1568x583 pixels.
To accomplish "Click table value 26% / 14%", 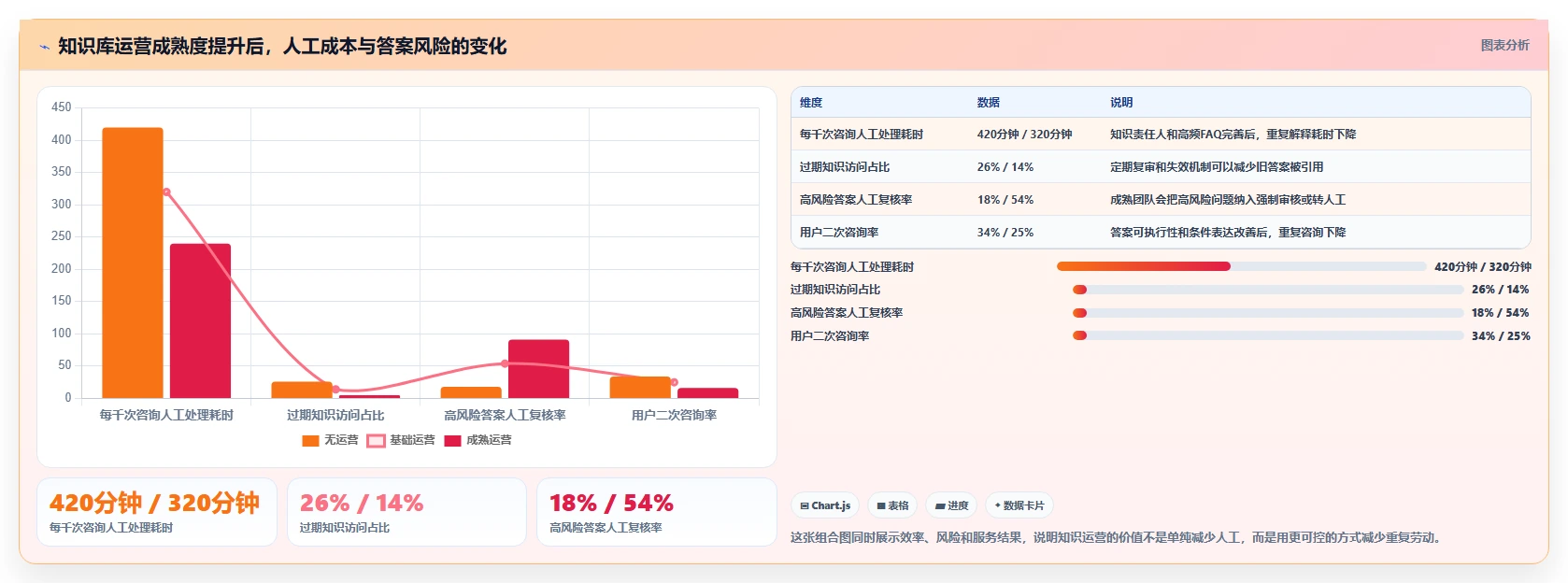I will (x=1005, y=167).
